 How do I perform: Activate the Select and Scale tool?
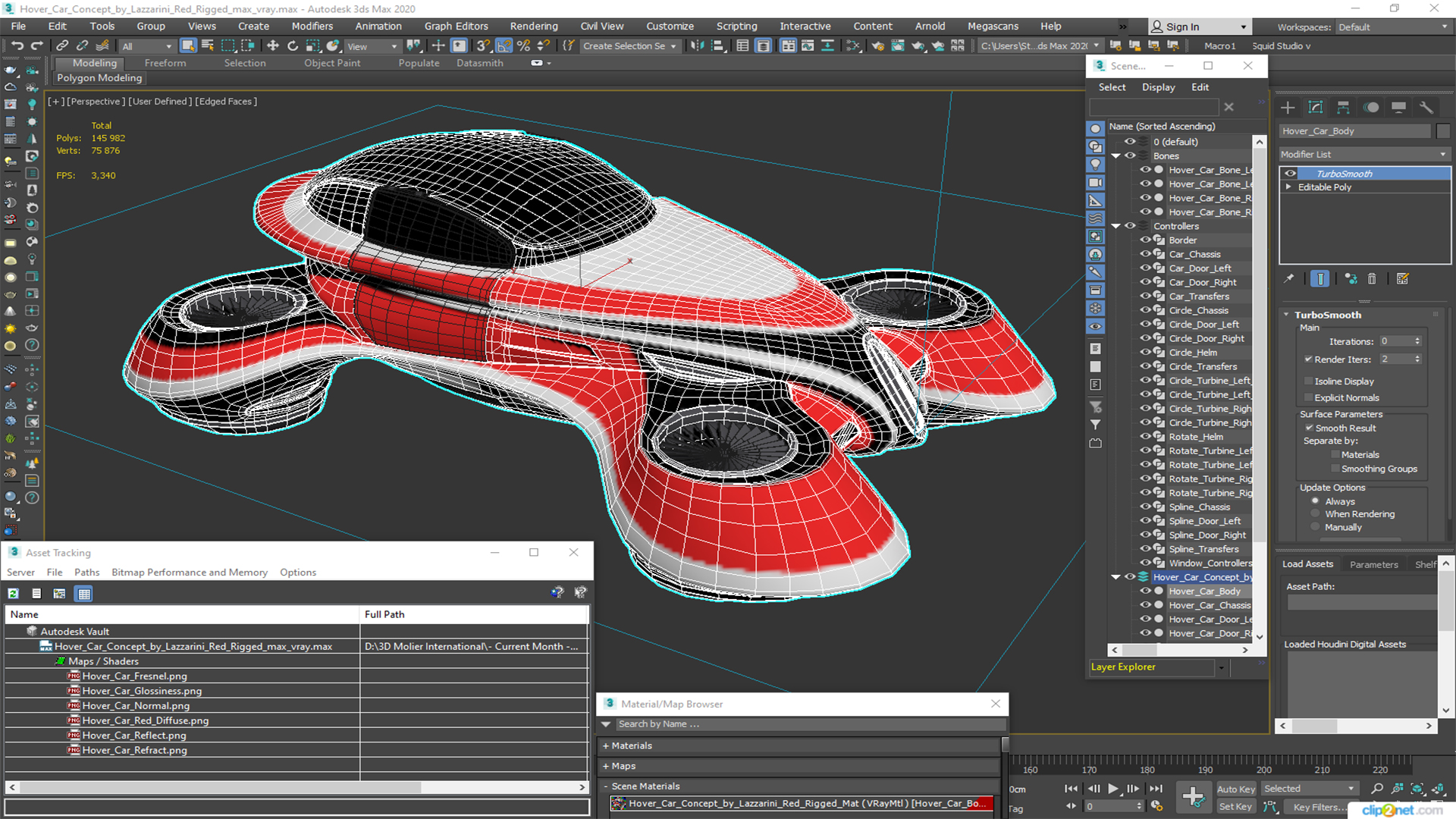coord(312,46)
